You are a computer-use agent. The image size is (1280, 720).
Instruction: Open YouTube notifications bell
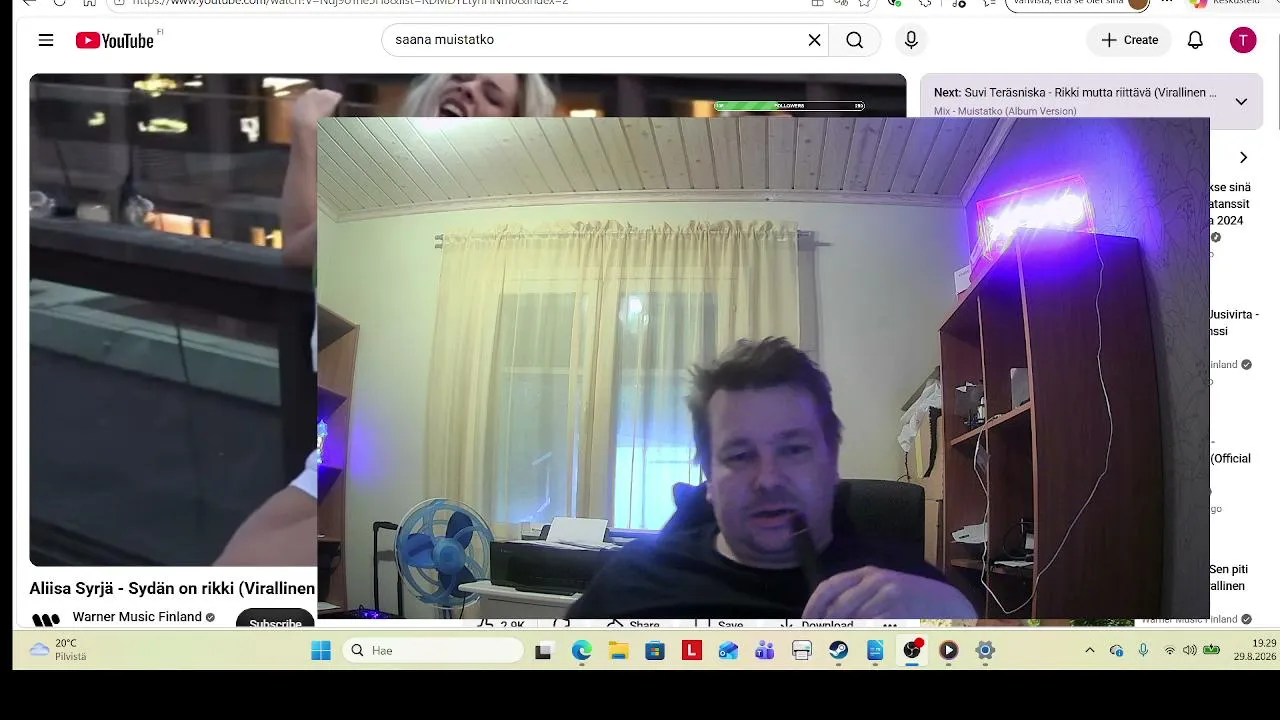[x=1195, y=40]
